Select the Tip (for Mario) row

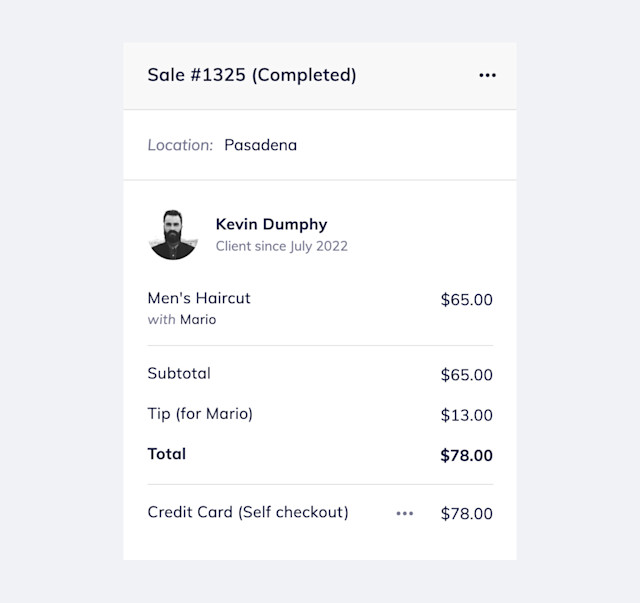click(320, 414)
